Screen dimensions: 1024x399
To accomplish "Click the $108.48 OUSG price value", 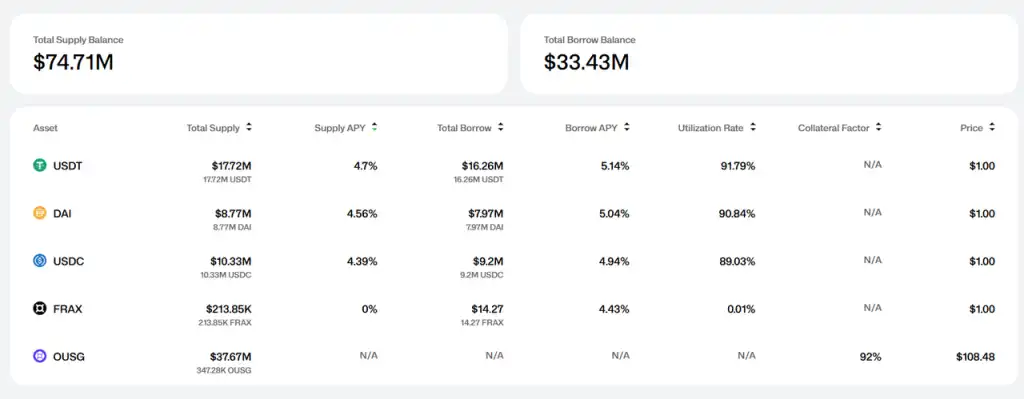I will pos(975,357).
